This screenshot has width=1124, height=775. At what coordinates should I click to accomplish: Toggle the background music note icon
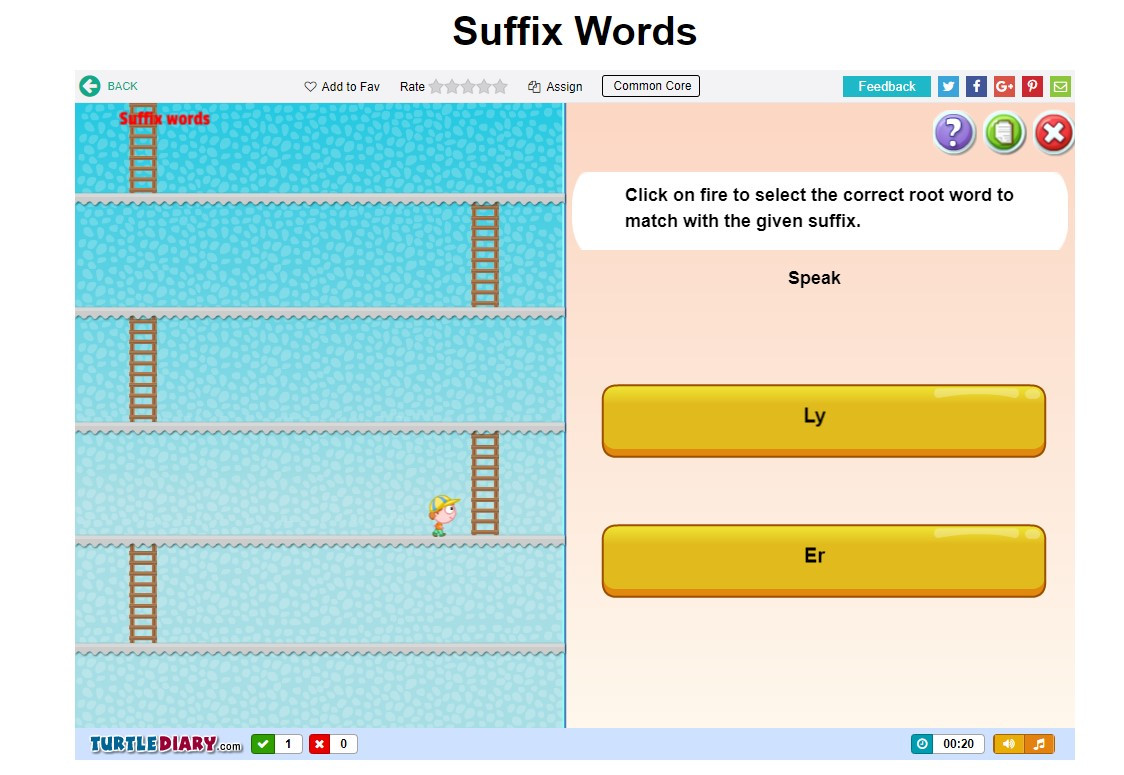point(1040,744)
